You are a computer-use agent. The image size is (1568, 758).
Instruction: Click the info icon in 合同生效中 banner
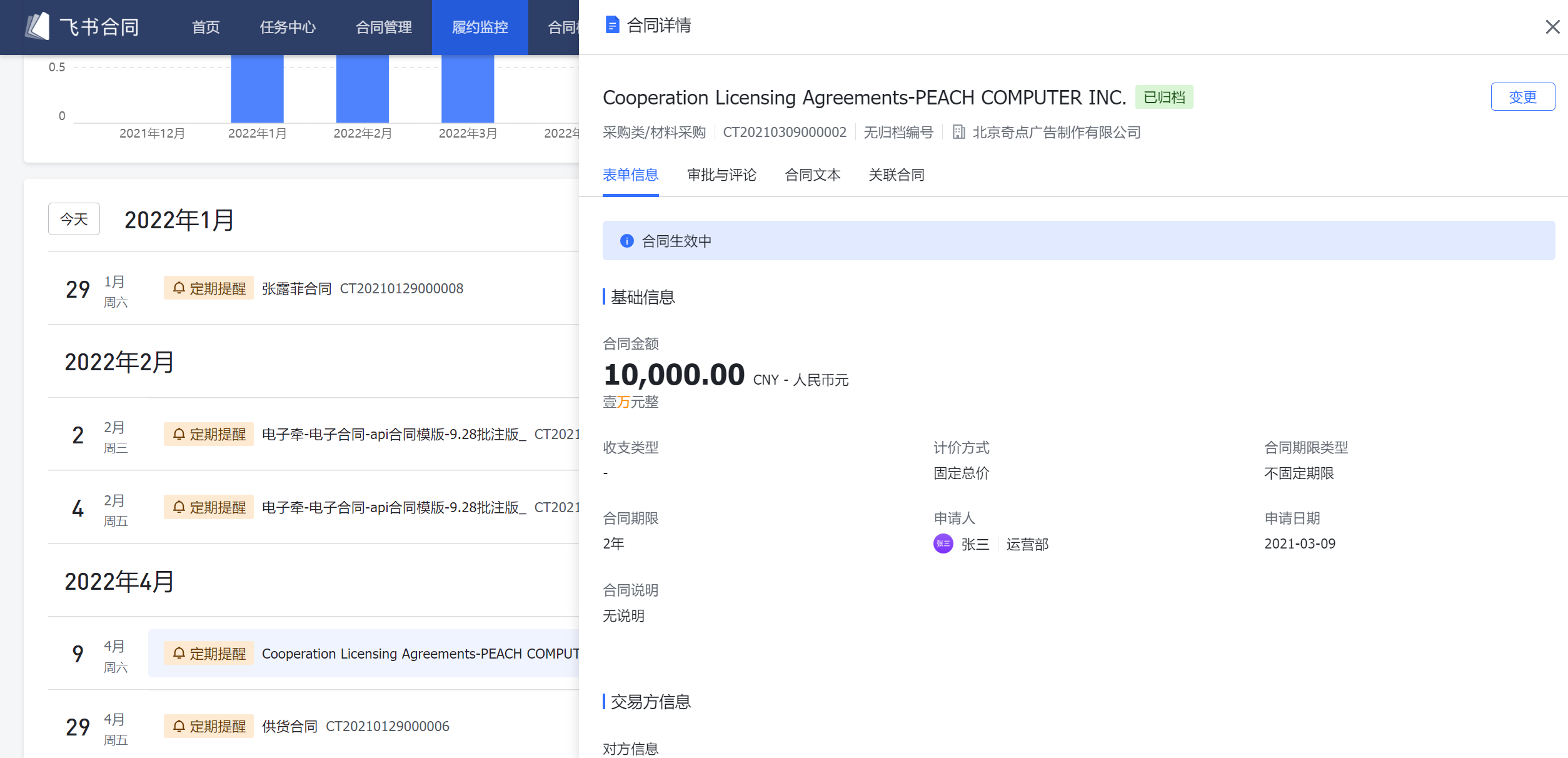pos(626,241)
